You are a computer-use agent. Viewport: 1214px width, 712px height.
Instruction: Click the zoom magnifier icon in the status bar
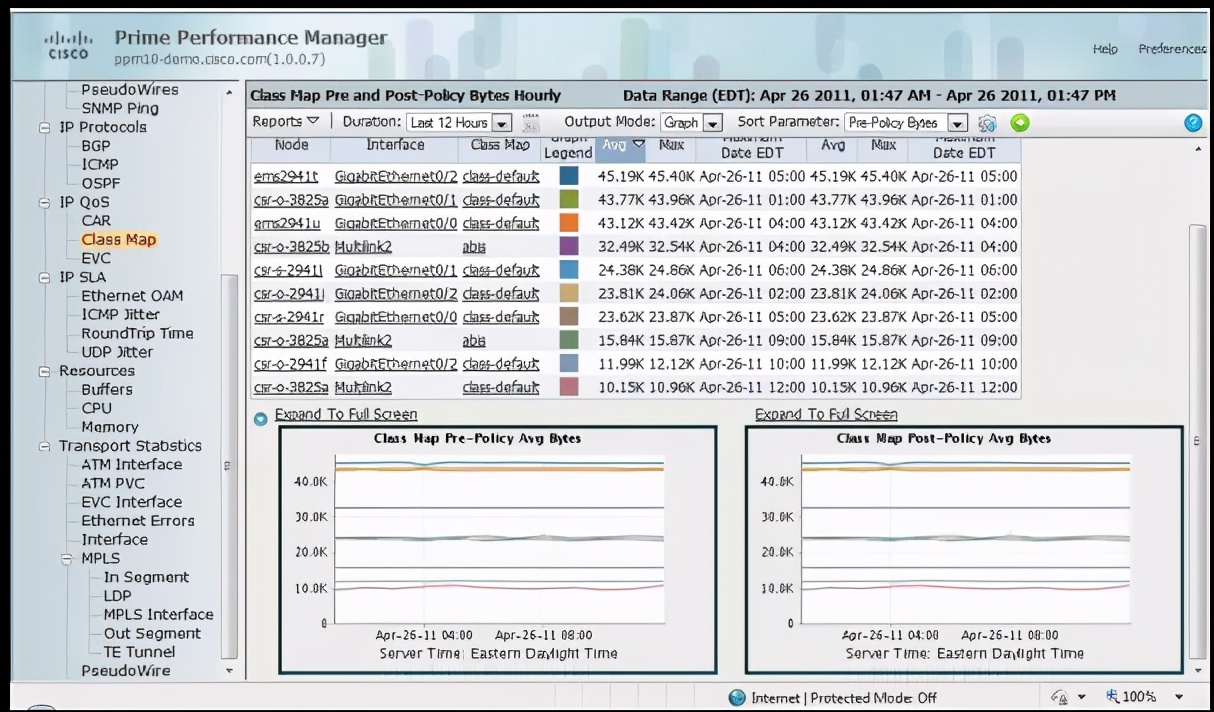tap(1112, 696)
